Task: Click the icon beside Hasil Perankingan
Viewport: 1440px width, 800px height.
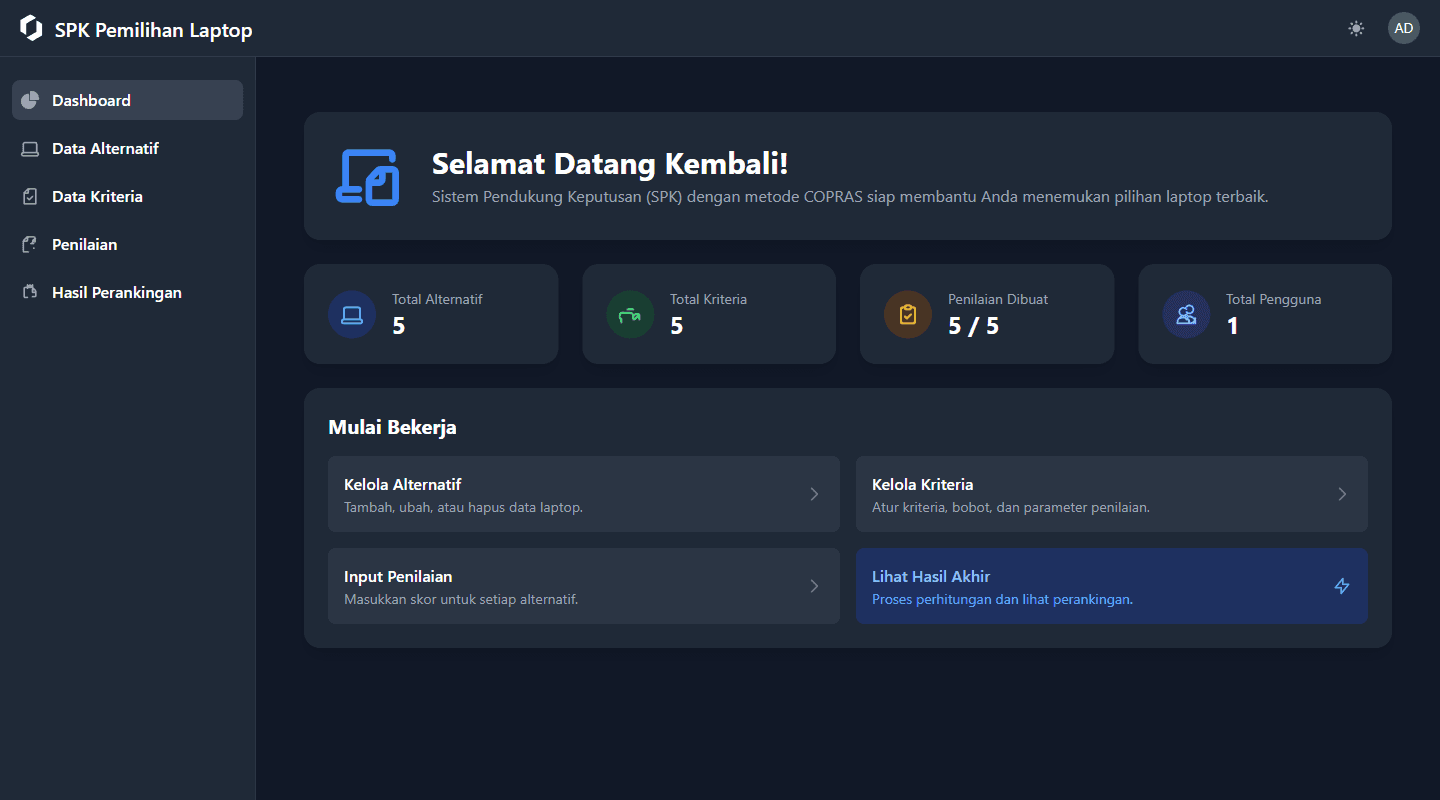Action: tap(29, 292)
